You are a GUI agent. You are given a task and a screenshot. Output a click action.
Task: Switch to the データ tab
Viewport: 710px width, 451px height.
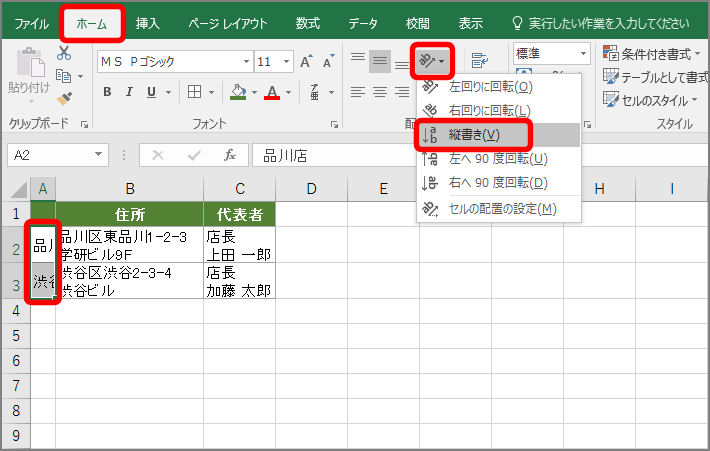[x=363, y=23]
